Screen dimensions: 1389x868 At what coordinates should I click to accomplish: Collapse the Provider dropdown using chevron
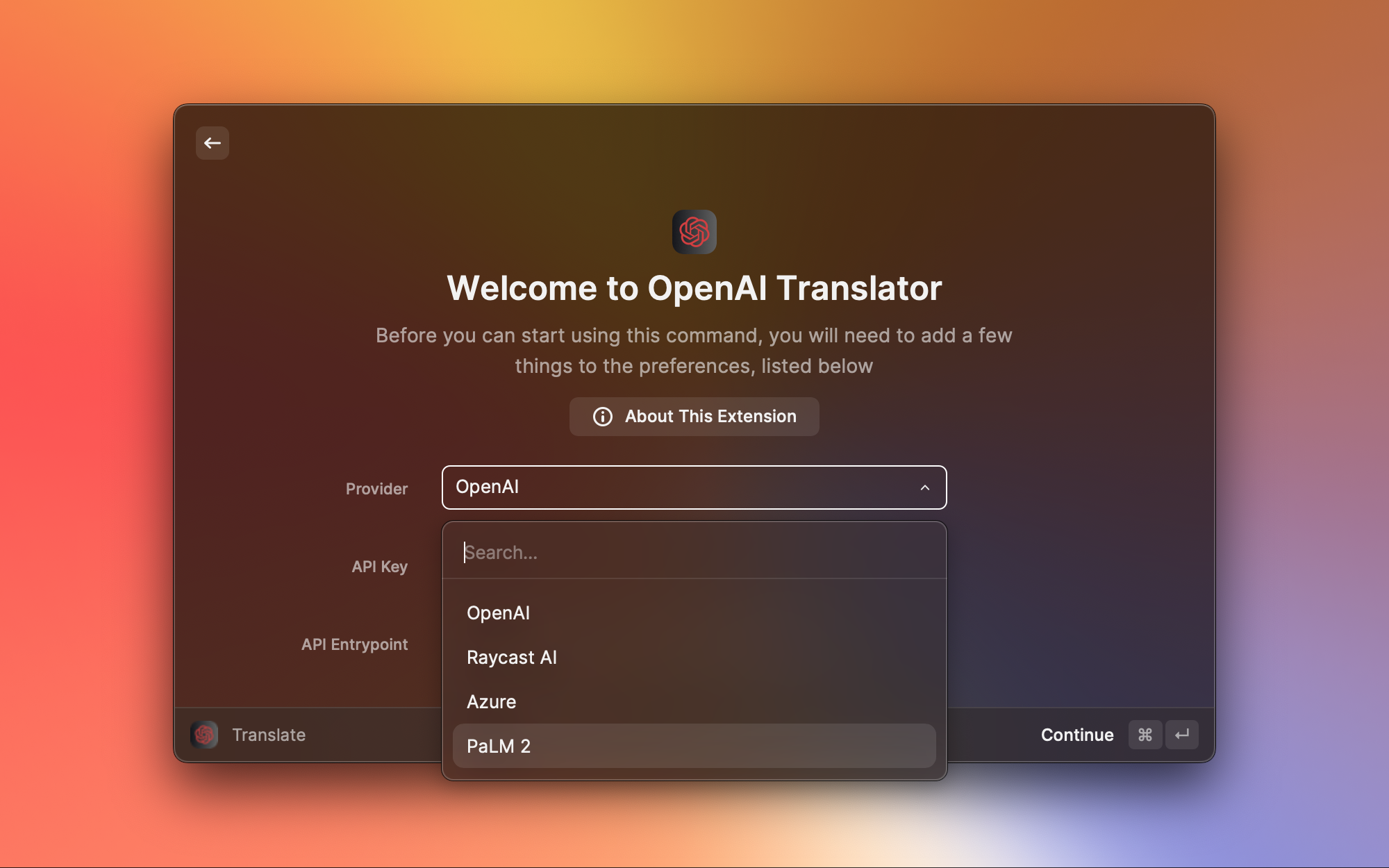click(x=924, y=487)
